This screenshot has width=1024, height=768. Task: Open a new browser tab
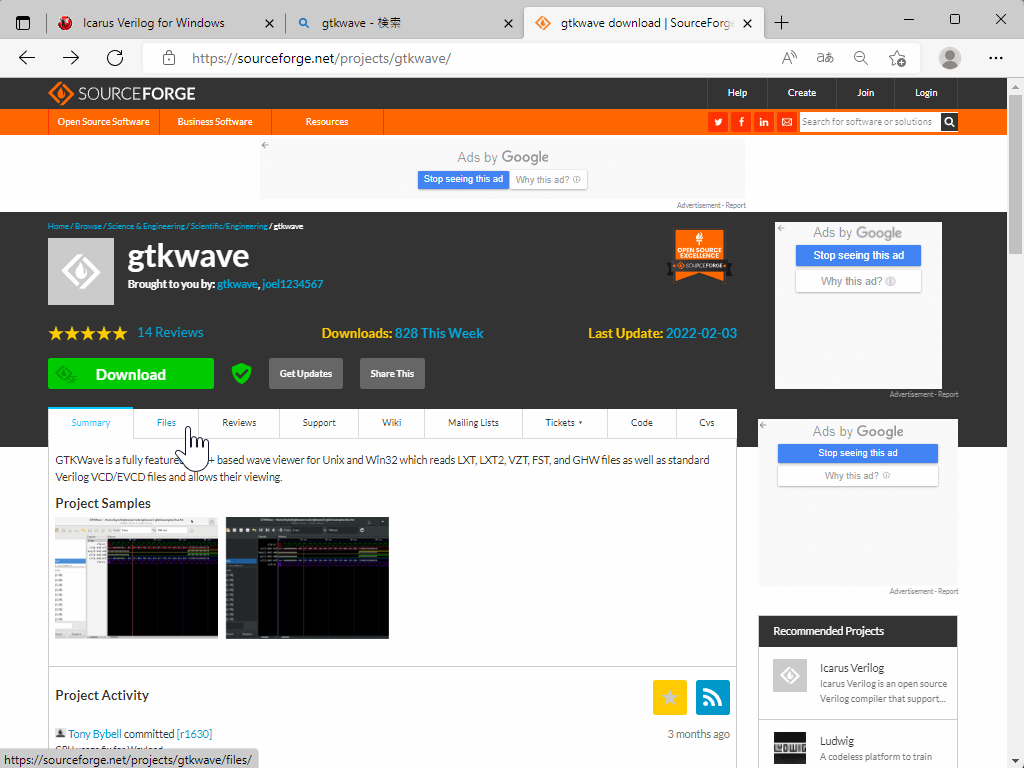coord(781,23)
